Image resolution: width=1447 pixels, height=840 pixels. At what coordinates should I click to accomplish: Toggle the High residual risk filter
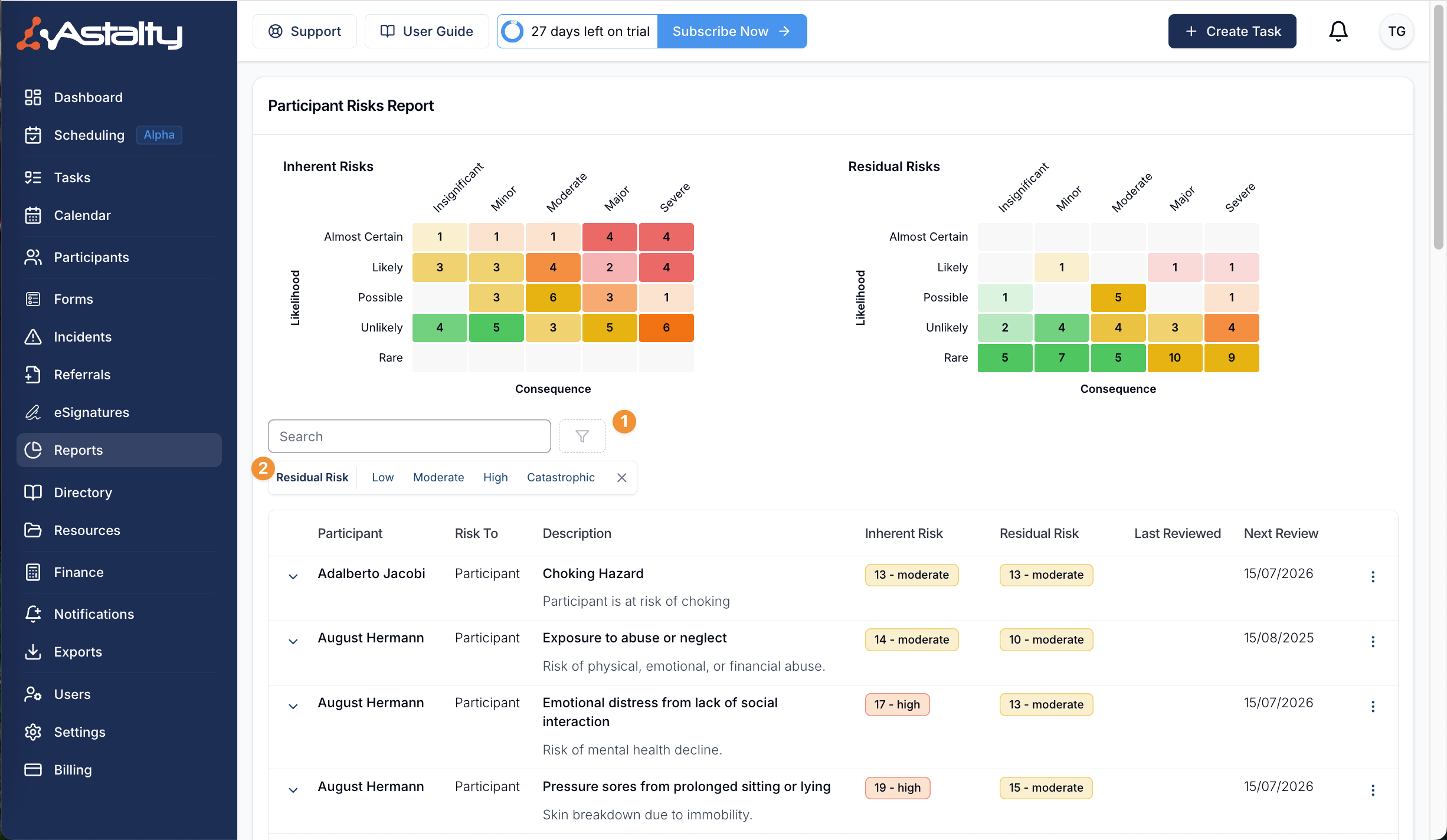point(495,477)
